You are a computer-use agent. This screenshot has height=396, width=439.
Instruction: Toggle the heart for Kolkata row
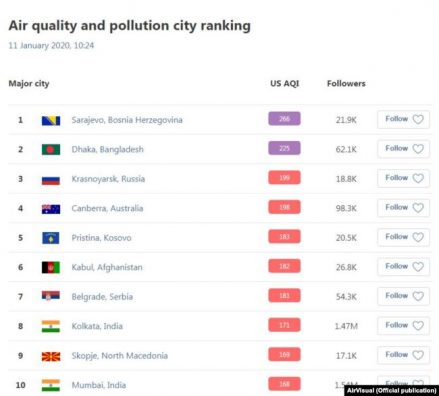pos(418,325)
